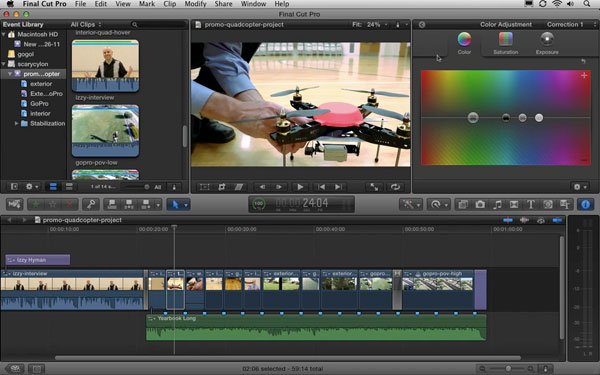The width and height of the screenshot is (600, 375).
Task: Open Spotlight search in menu bar
Action: point(587,4)
